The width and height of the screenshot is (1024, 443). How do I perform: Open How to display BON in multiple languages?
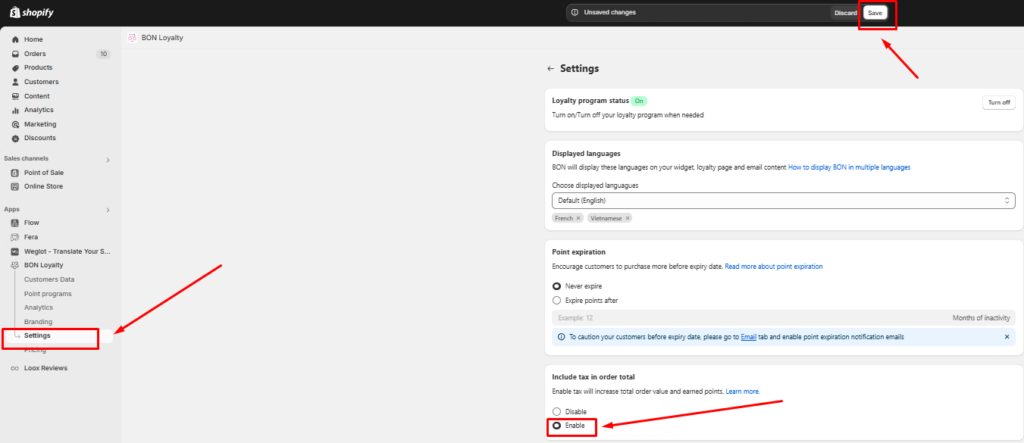tap(849, 168)
